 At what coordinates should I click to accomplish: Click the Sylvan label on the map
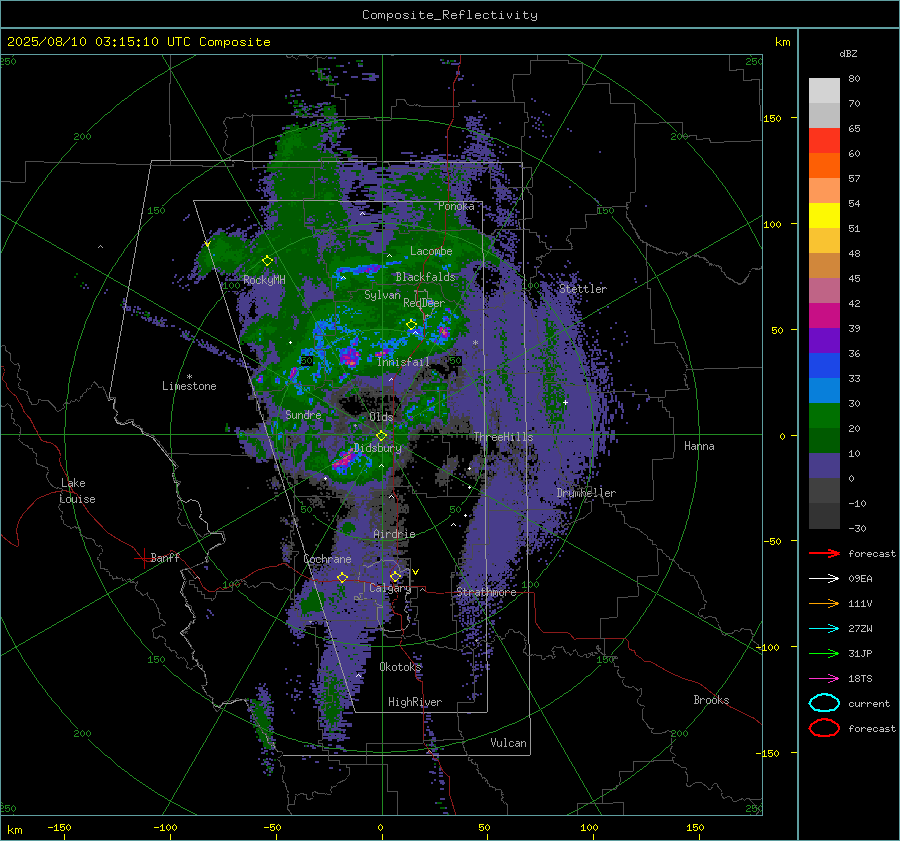(382, 295)
